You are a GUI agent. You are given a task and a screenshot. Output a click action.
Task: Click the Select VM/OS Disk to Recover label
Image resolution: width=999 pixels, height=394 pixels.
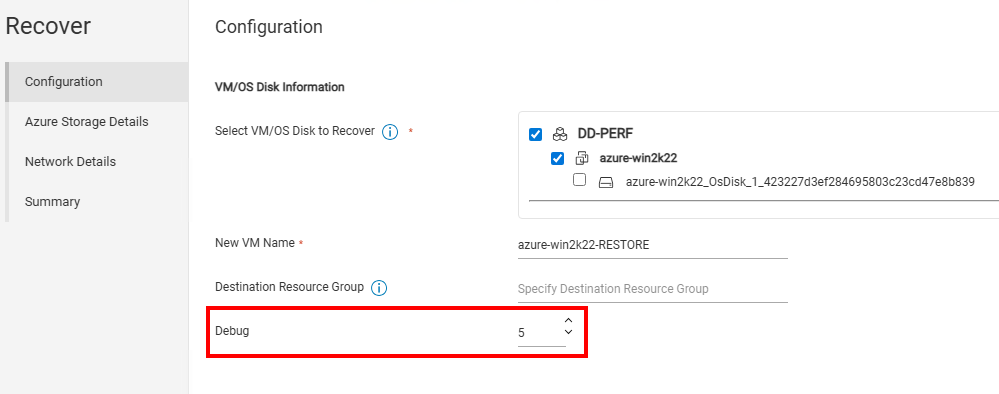(x=295, y=131)
